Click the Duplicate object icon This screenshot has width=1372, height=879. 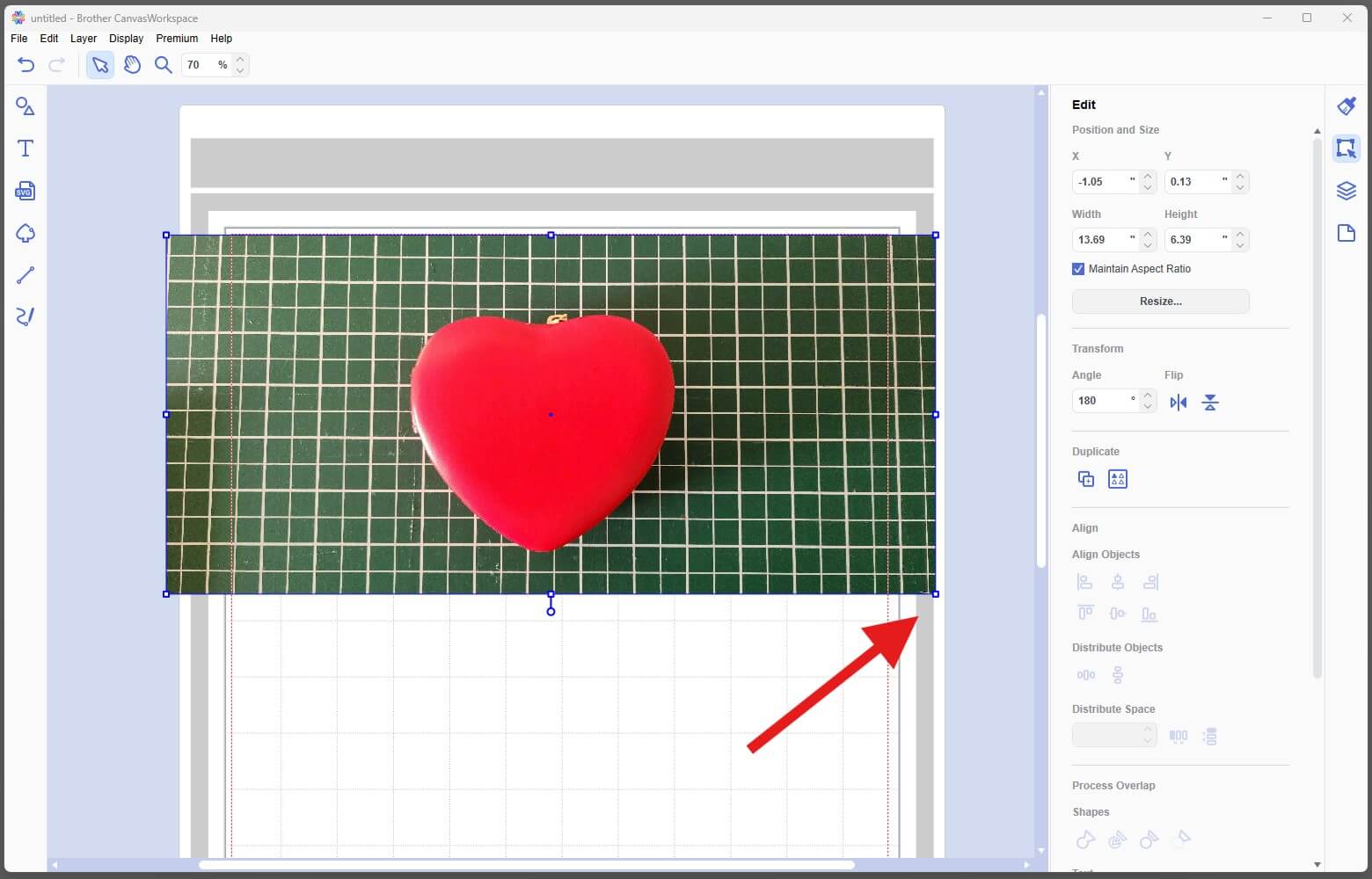pos(1086,479)
